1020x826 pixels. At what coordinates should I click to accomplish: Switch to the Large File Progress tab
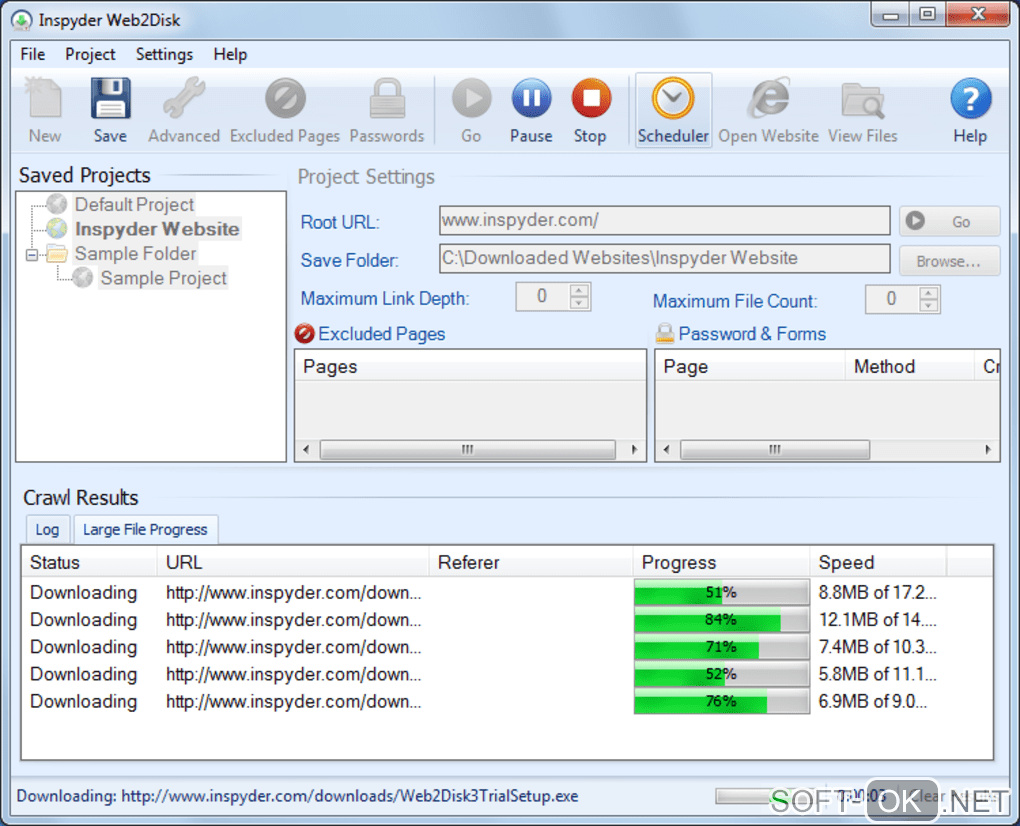pyautogui.click(x=145, y=529)
